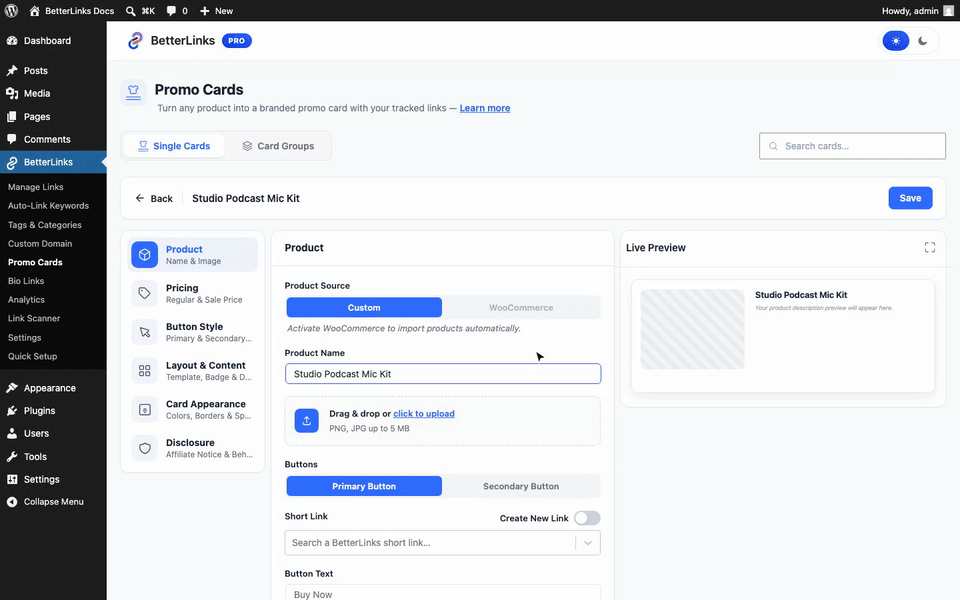Click the Product Name input field
960x600 pixels.
443,373
